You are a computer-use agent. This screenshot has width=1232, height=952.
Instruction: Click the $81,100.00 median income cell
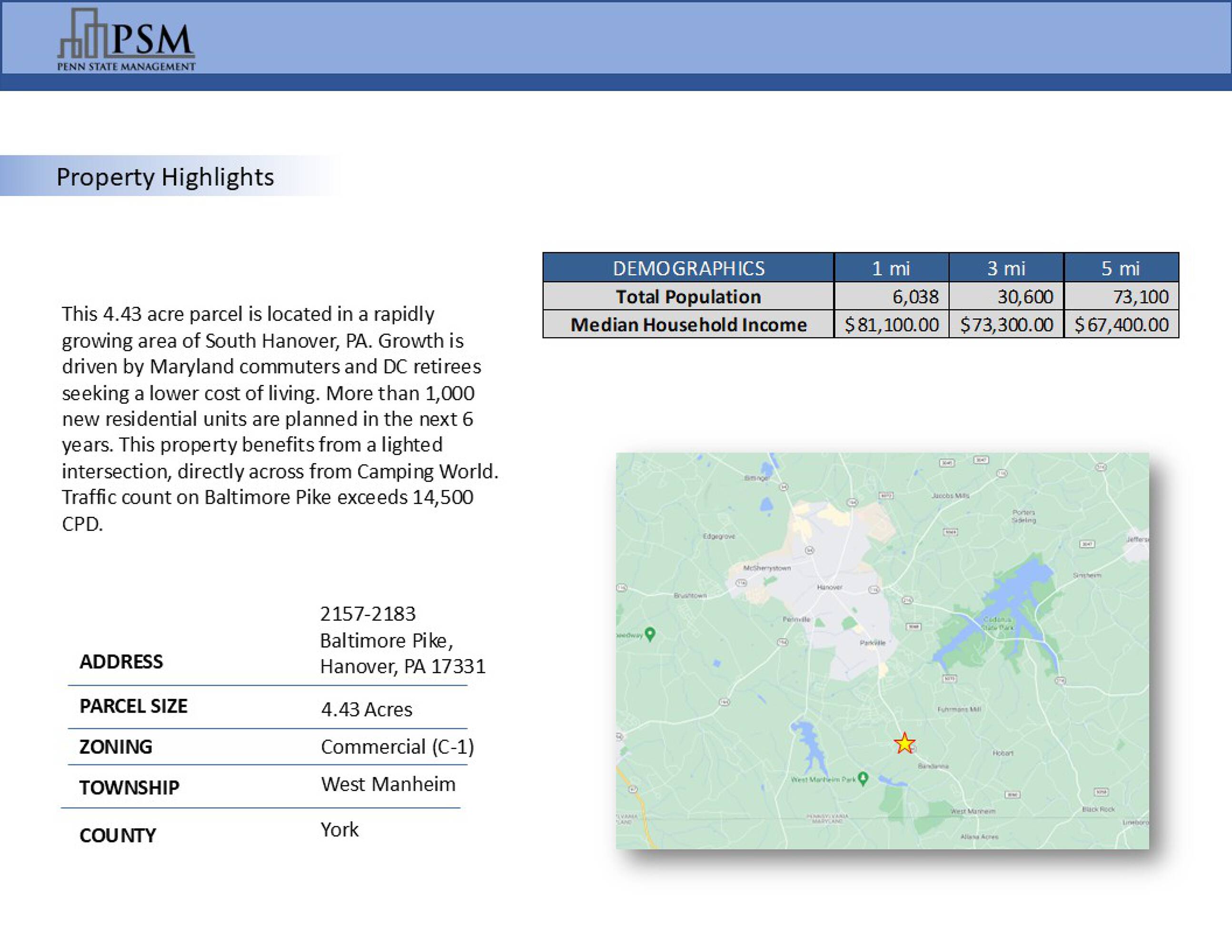point(891,325)
